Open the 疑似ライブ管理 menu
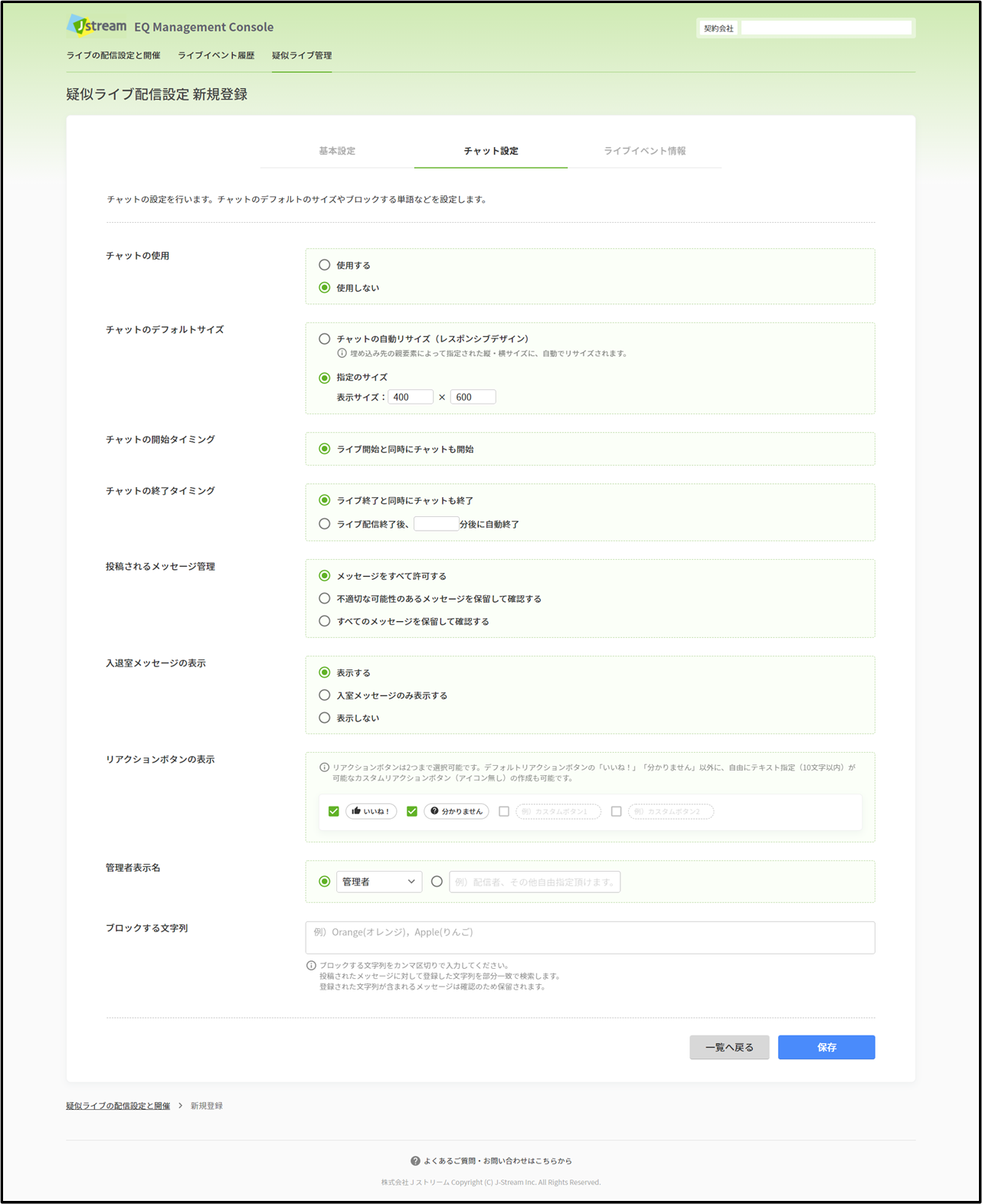 (302, 55)
